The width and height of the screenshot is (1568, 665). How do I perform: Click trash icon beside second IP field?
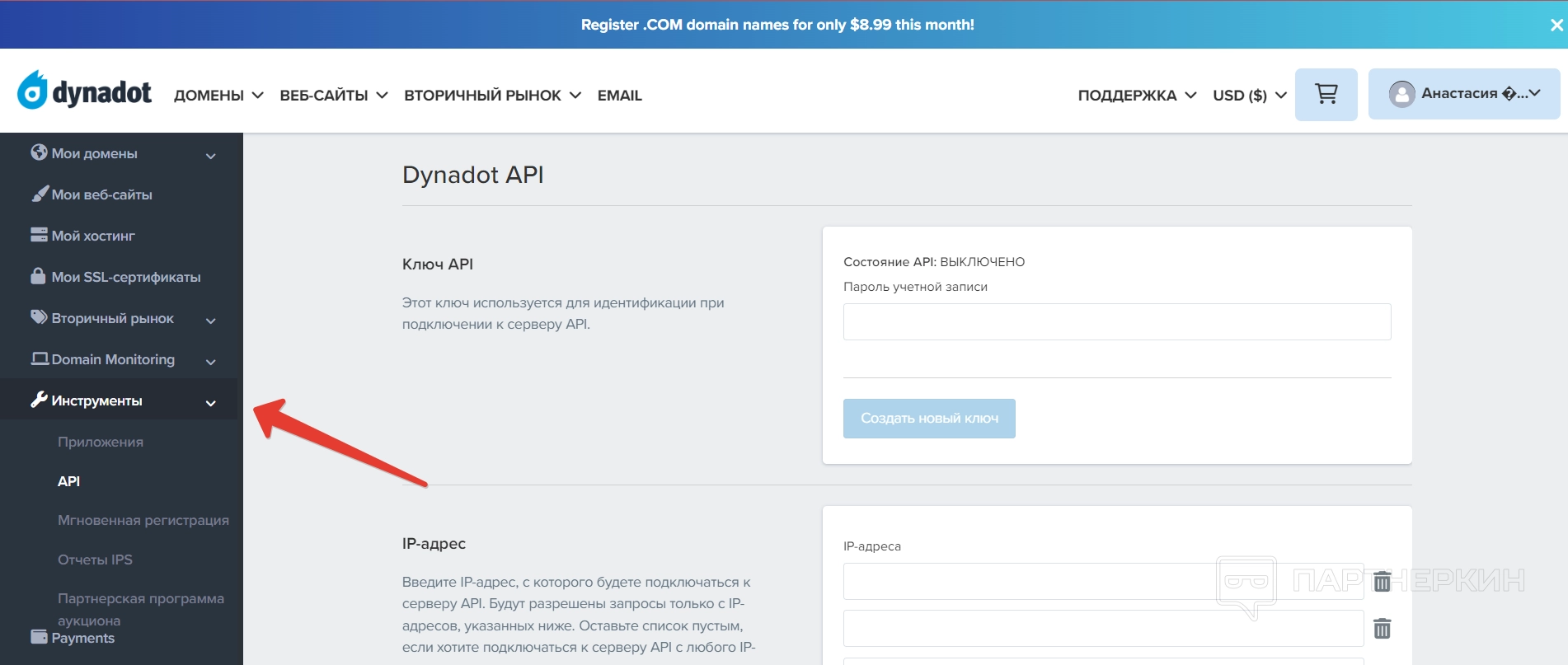[x=1382, y=629]
